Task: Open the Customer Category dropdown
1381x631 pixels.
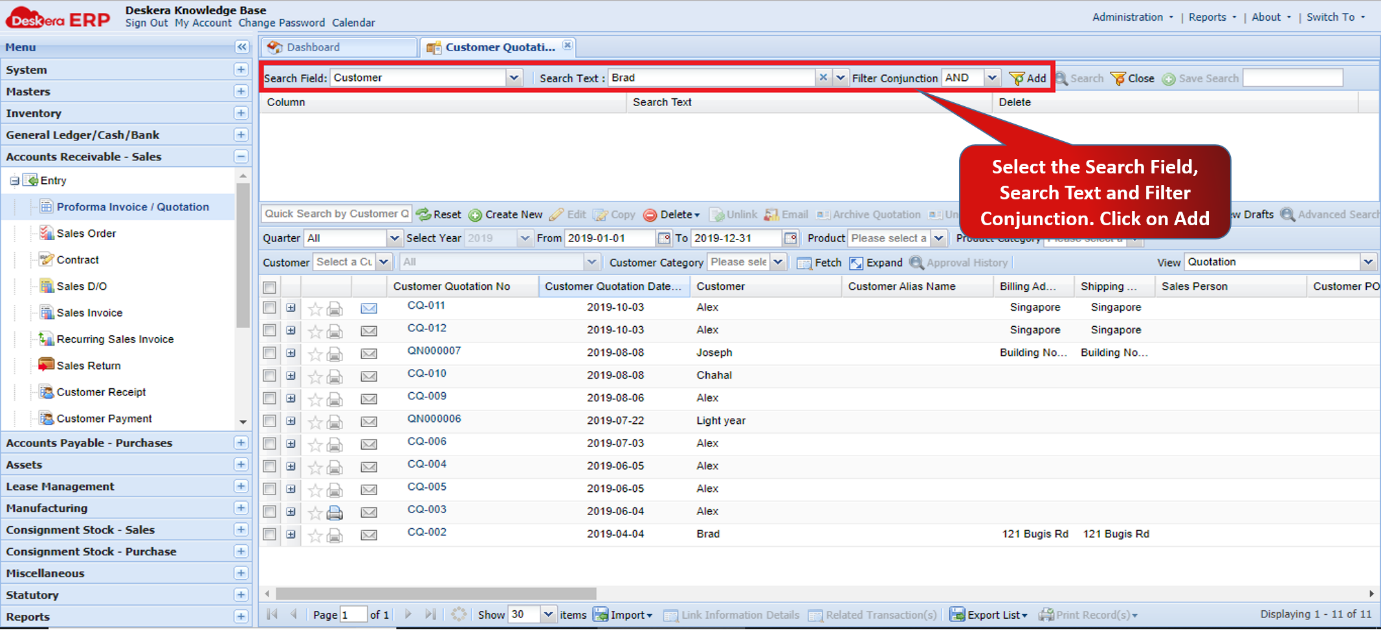Action: tap(777, 262)
